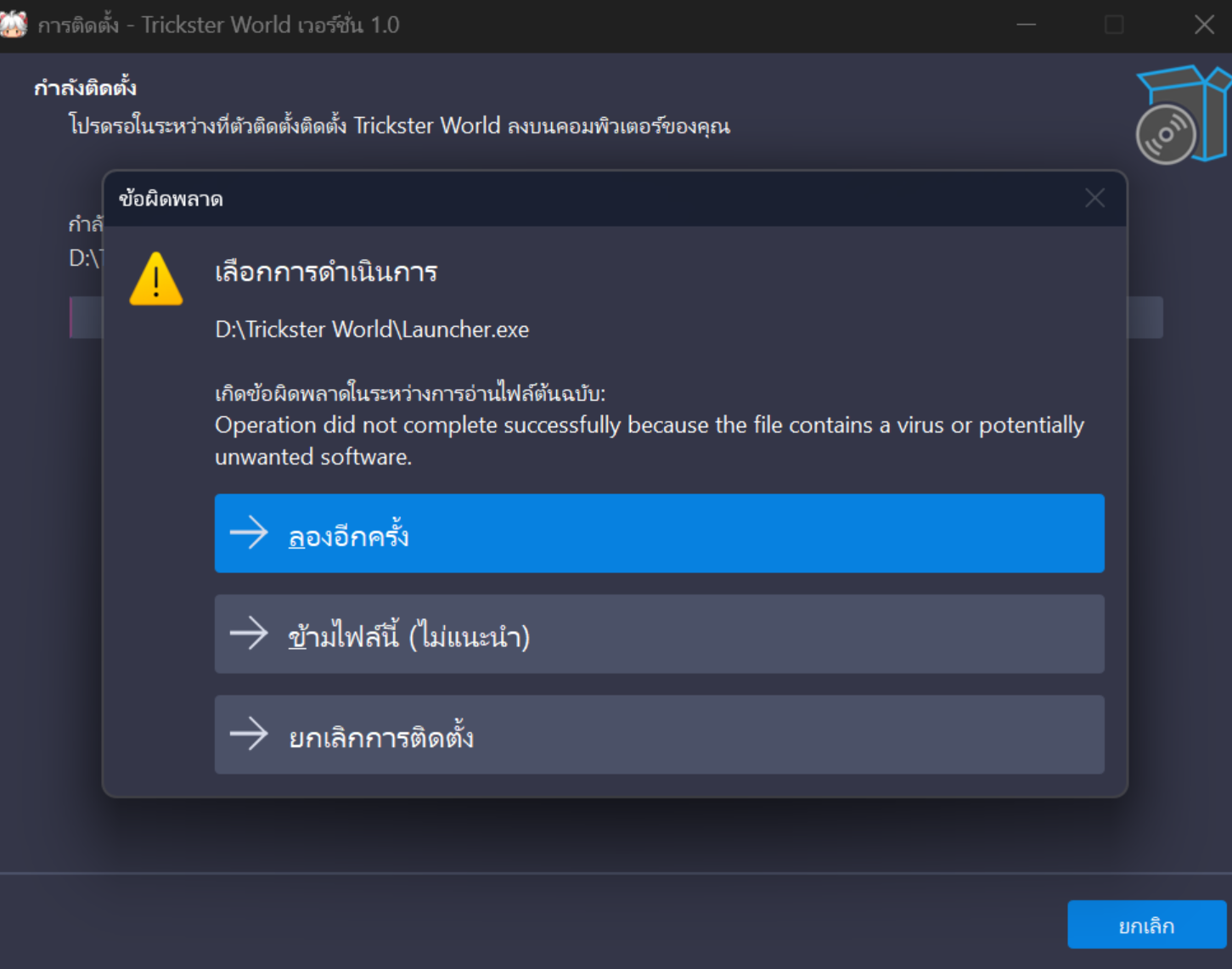This screenshot has width=1232, height=969.
Task: Close the Trickster World installer window
Action: [x=1204, y=25]
